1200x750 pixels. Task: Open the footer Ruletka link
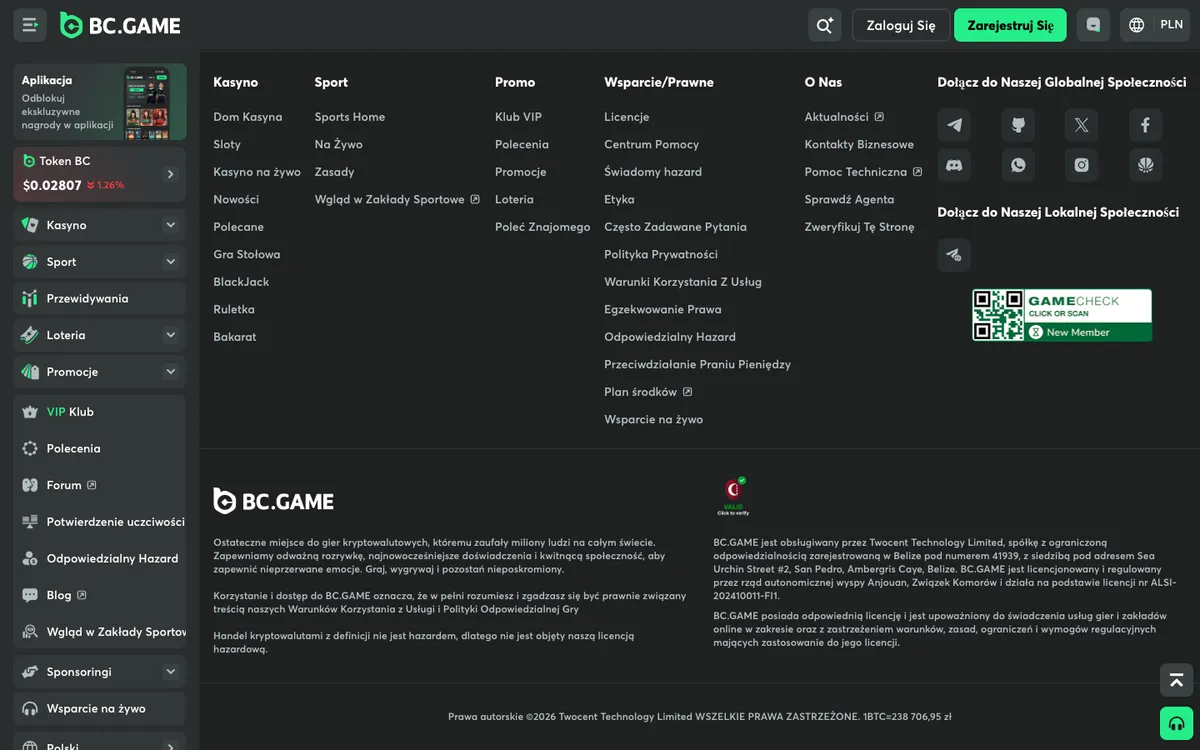tap(234, 309)
